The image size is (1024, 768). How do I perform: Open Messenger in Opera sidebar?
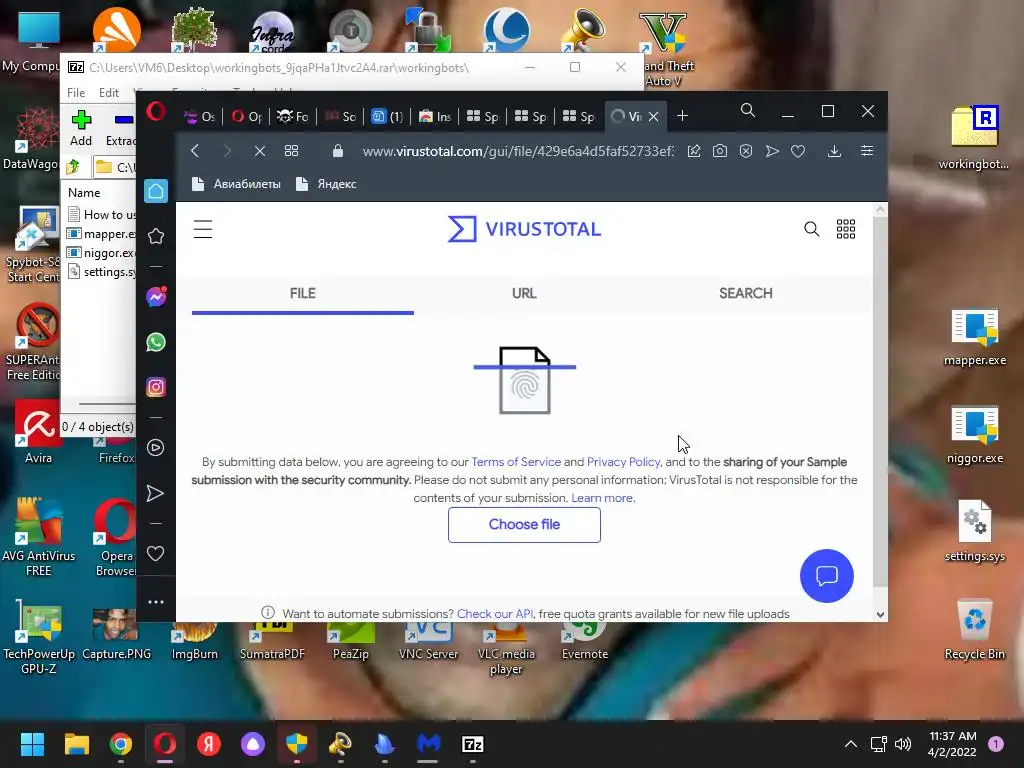[x=156, y=297]
